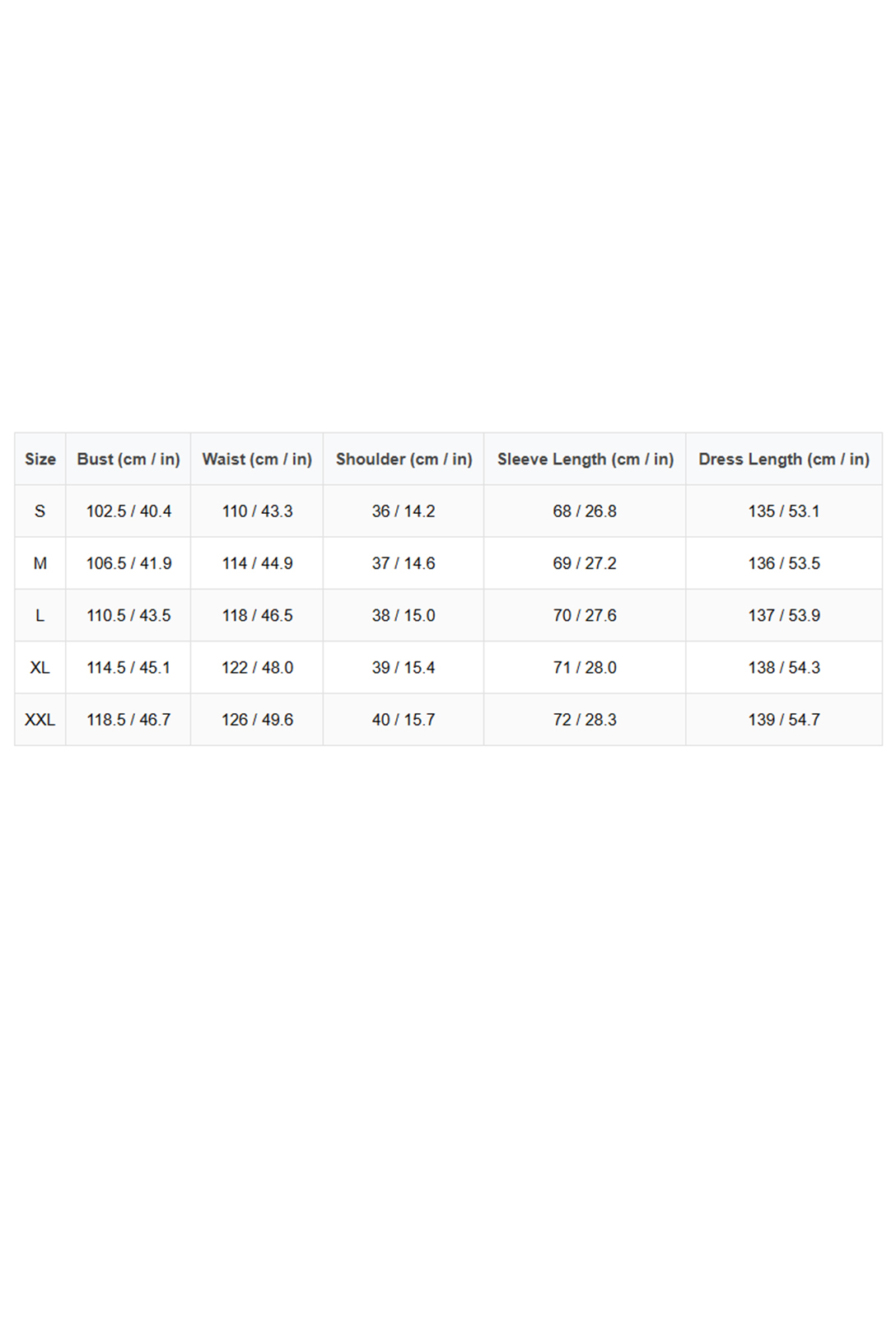
Task: Select the size L row label
Action: click(x=40, y=615)
